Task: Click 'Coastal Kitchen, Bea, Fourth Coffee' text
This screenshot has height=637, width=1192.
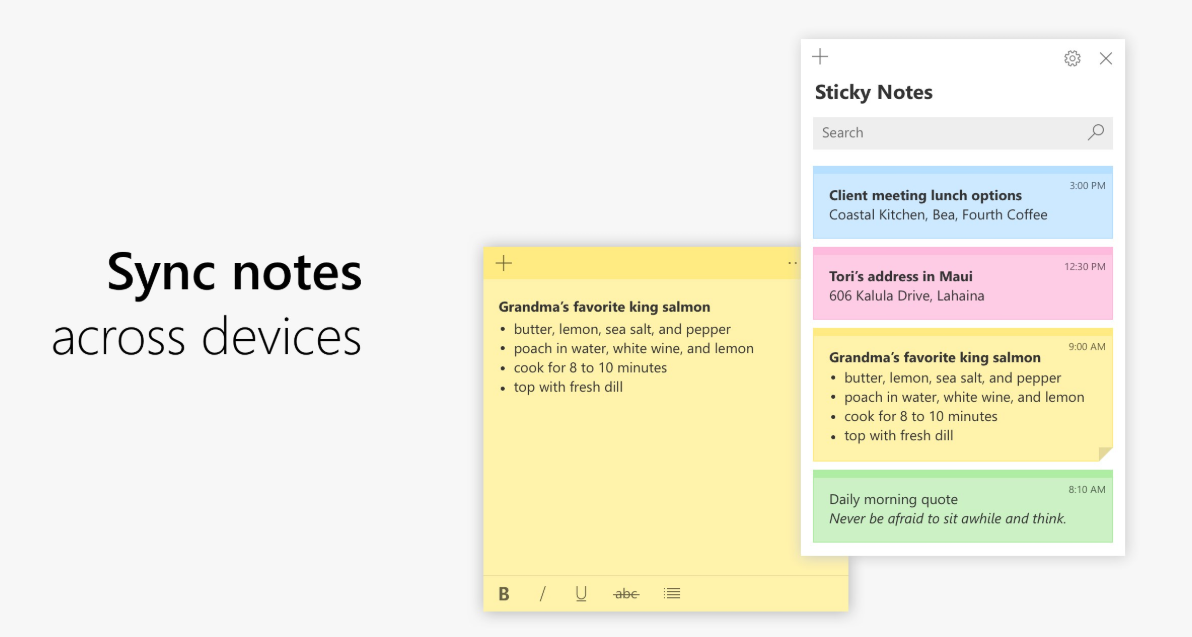Action: click(x=938, y=215)
